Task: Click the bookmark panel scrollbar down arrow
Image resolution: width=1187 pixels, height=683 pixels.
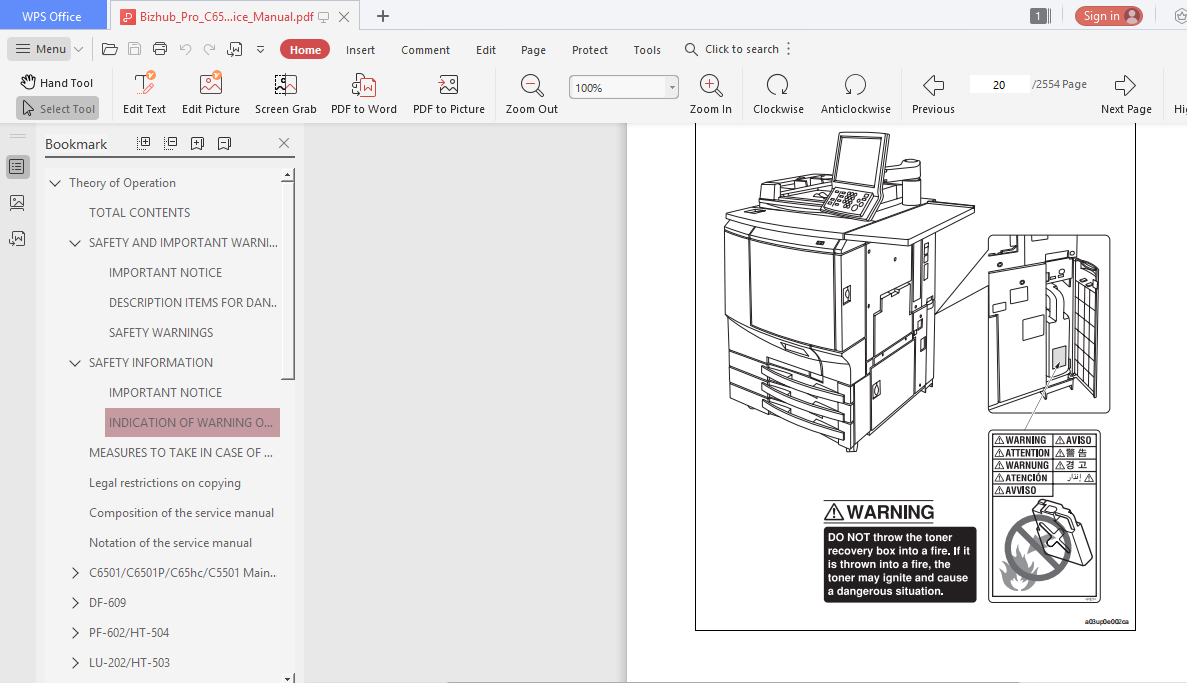Action: coord(288,678)
